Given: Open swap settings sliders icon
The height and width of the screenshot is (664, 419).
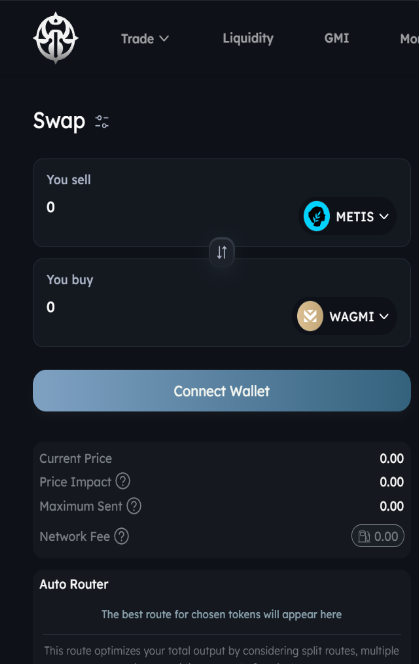Looking at the screenshot, I should 102,122.
